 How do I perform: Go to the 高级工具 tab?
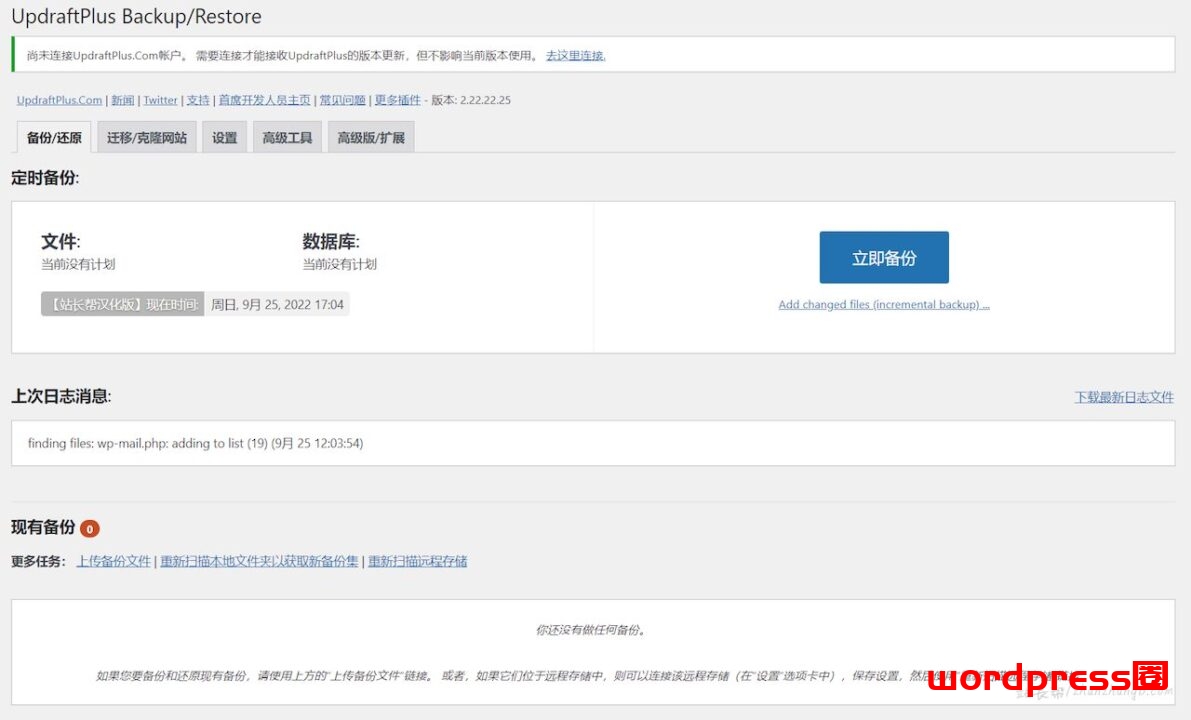point(287,137)
